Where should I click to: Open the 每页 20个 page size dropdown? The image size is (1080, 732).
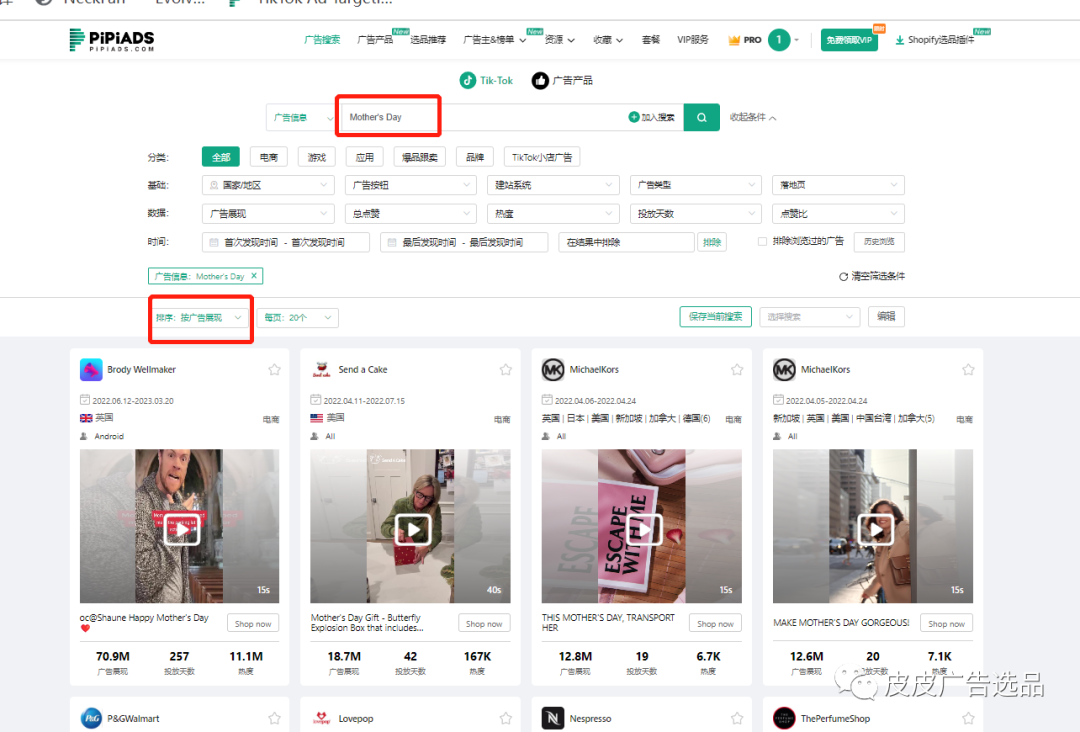click(297, 317)
